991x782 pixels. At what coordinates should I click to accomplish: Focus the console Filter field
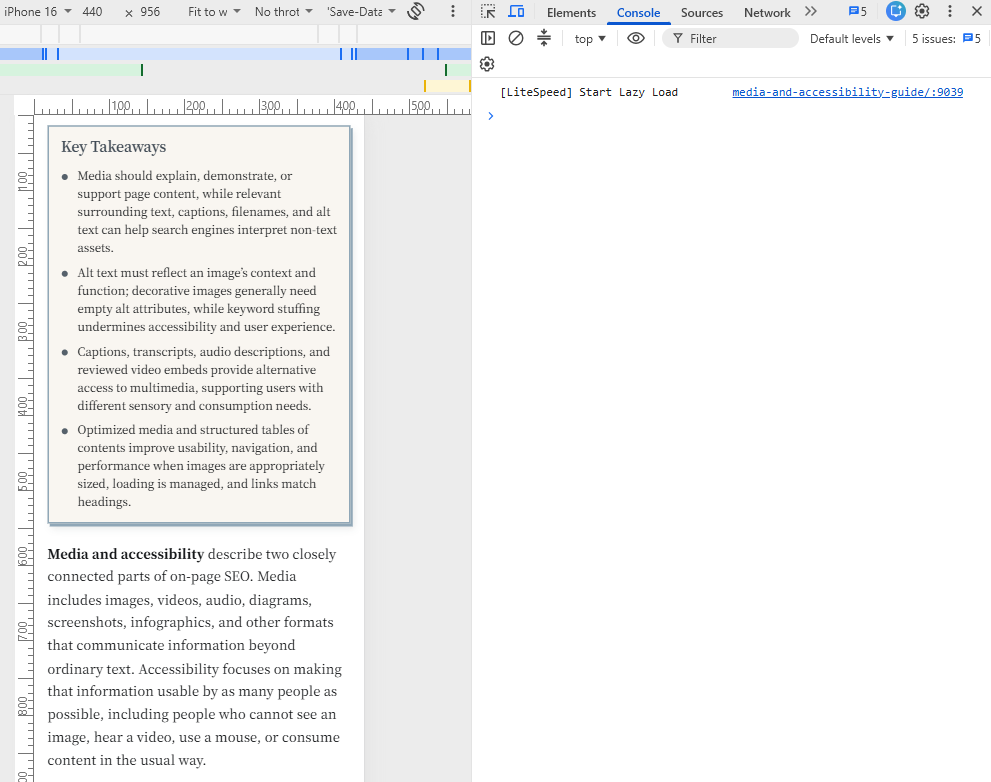coord(731,39)
